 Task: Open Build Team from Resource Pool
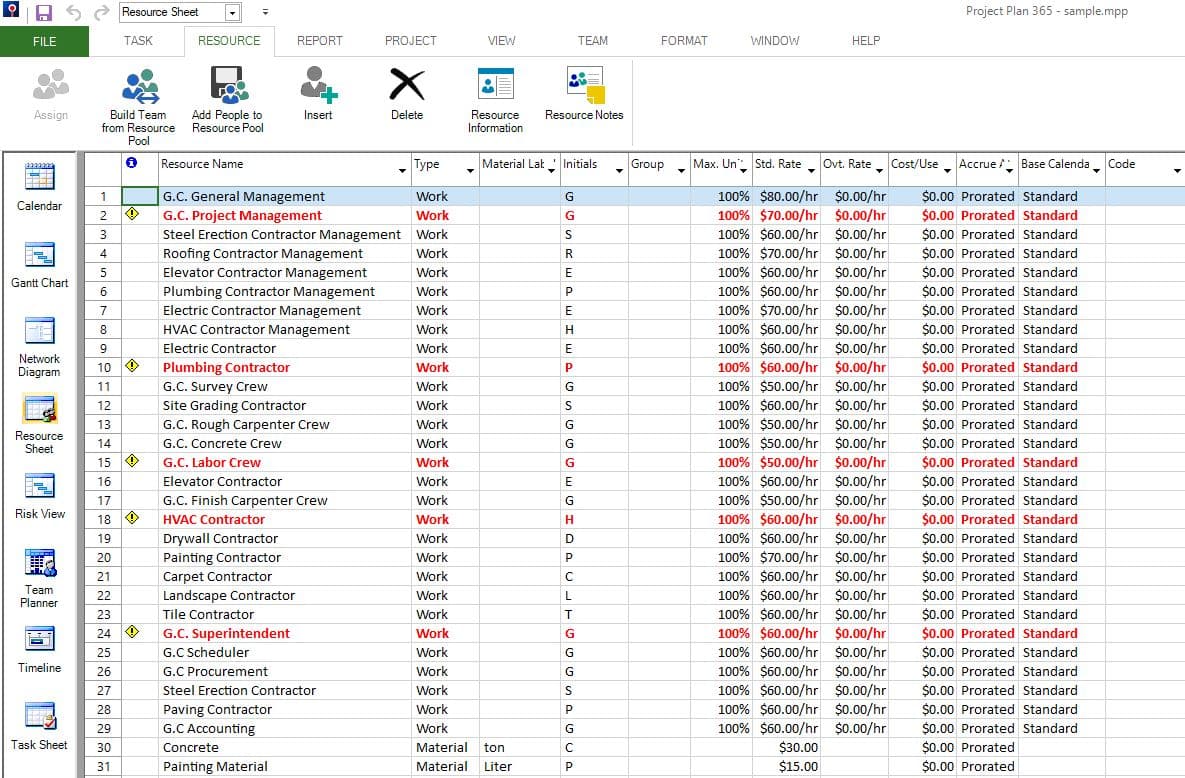[139, 95]
